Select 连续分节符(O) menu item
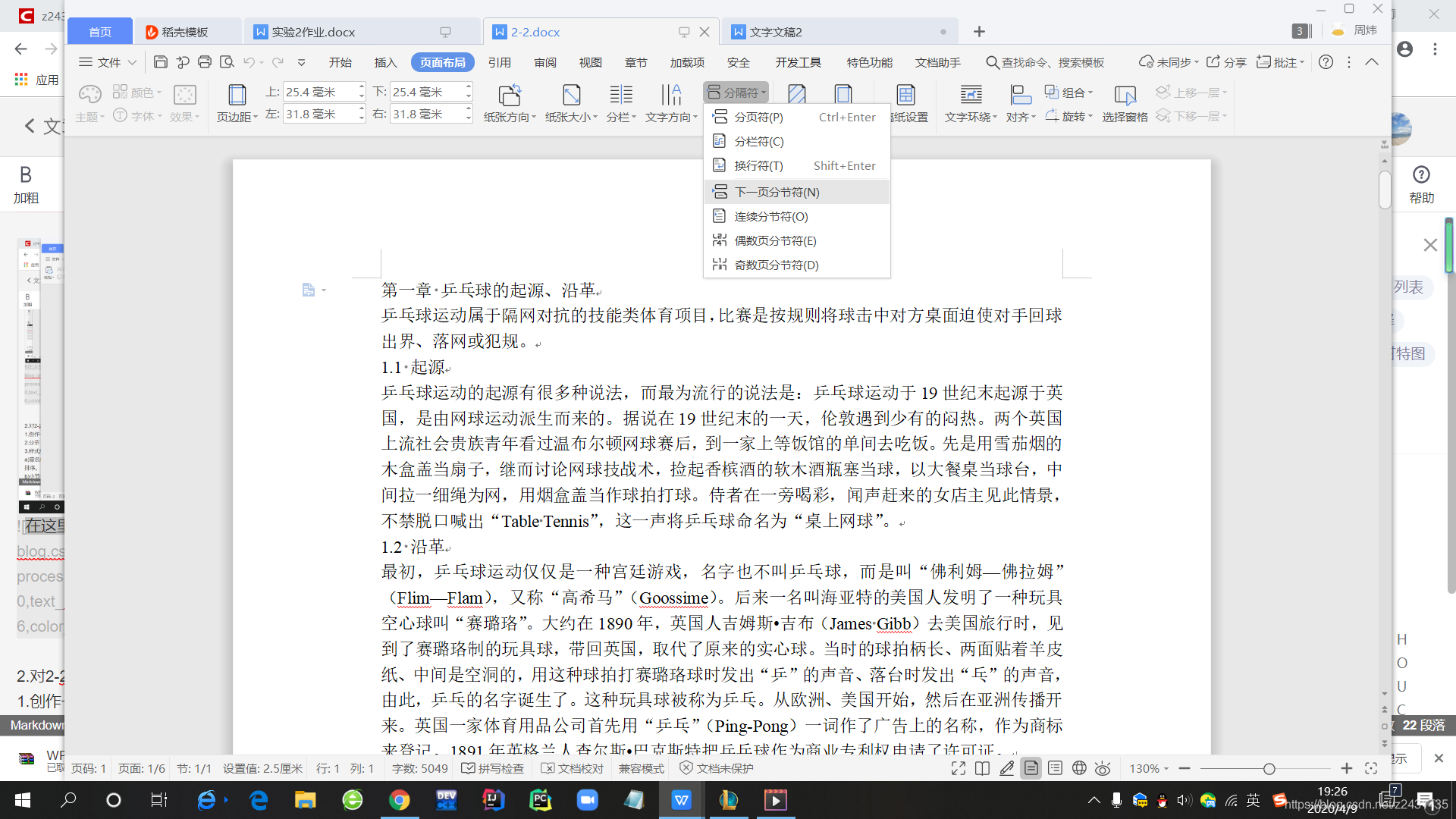1456x819 pixels. coord(796,216)
